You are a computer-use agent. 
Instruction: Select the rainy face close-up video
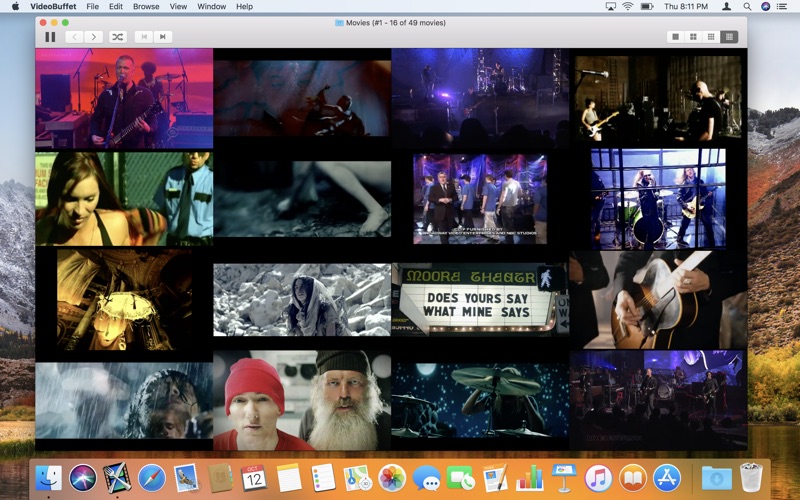[x=124, y=401]
